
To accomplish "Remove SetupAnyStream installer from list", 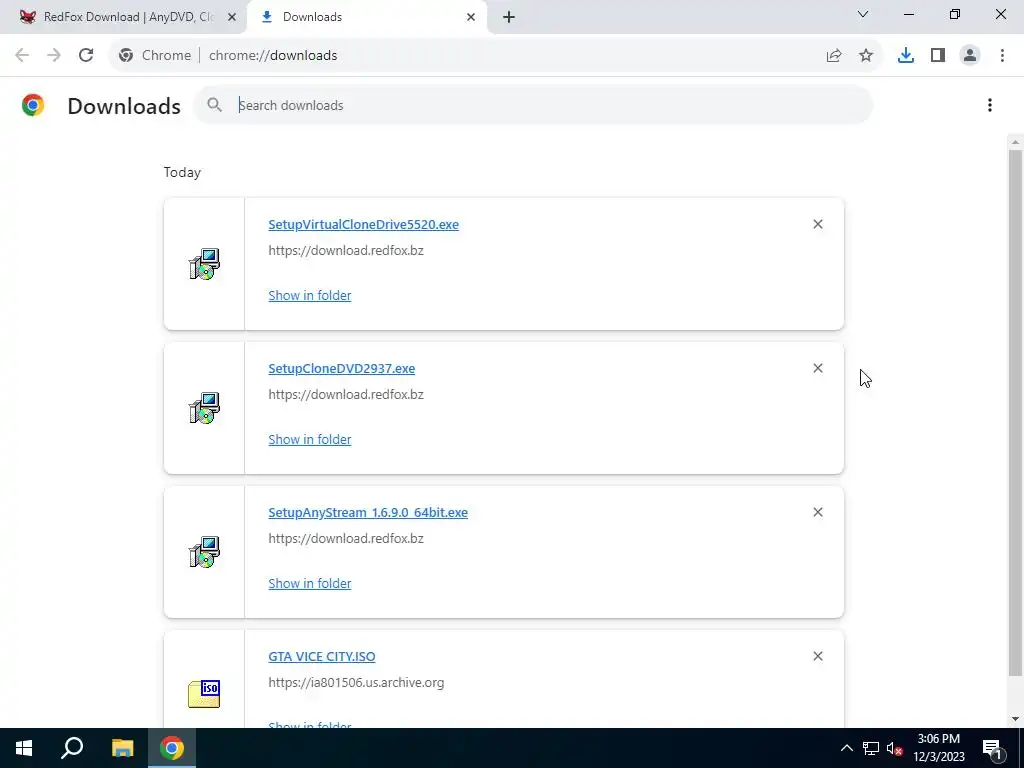I will point(818,512).
